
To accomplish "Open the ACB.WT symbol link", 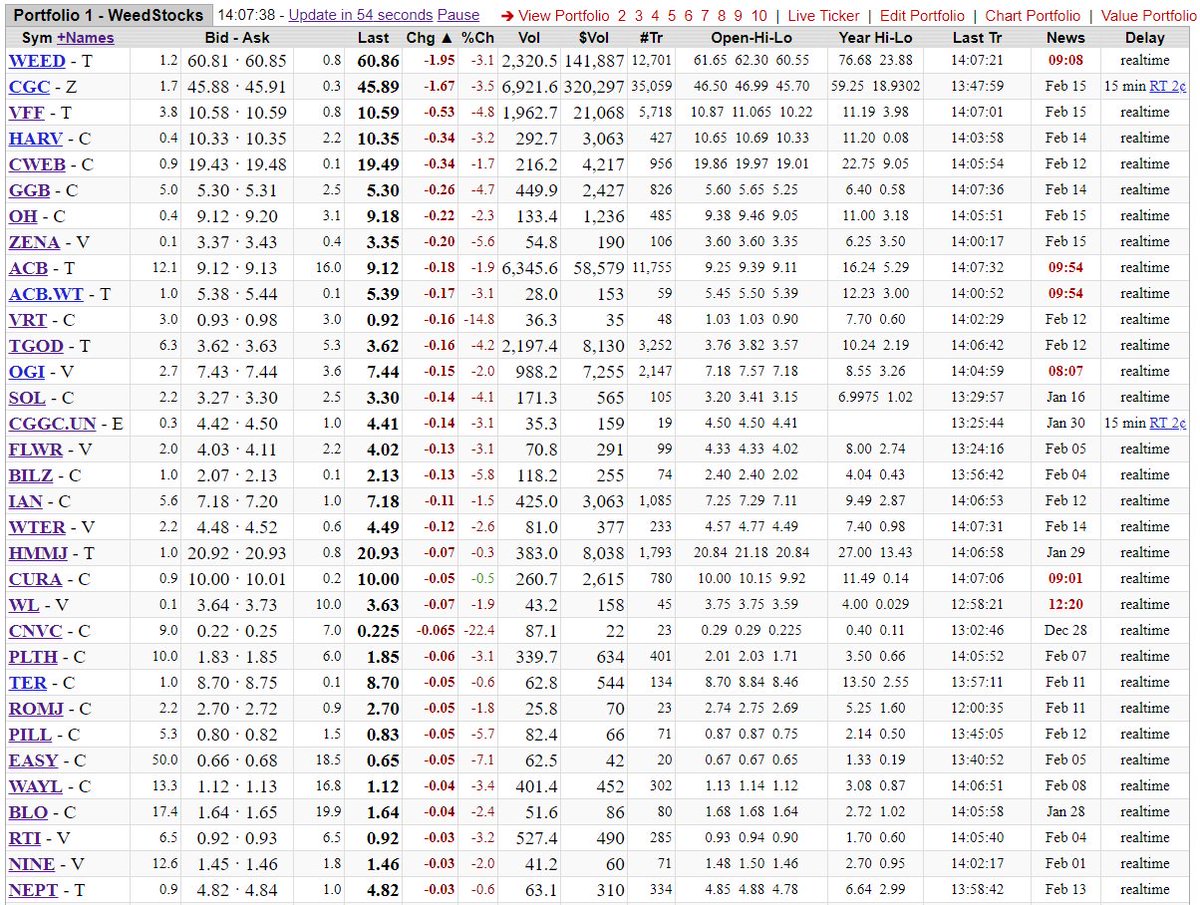I will pos(47,294).
